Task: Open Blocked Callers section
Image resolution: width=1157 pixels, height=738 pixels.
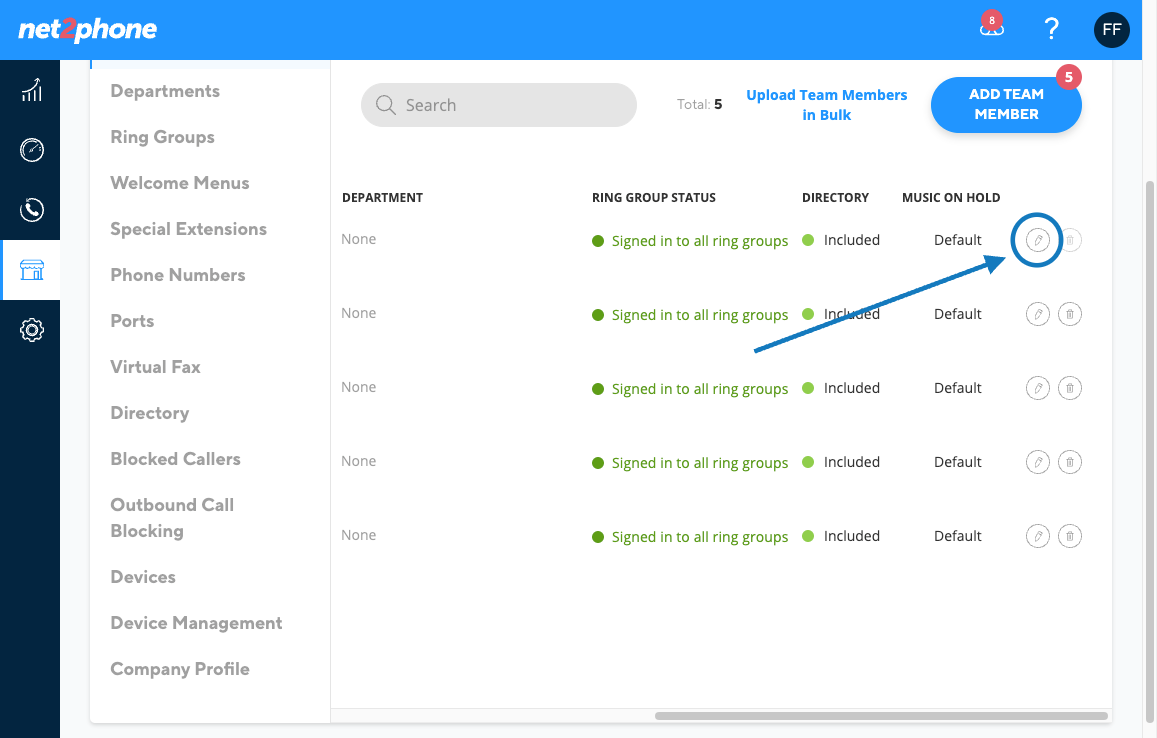Action: click(x=176, y=459)
